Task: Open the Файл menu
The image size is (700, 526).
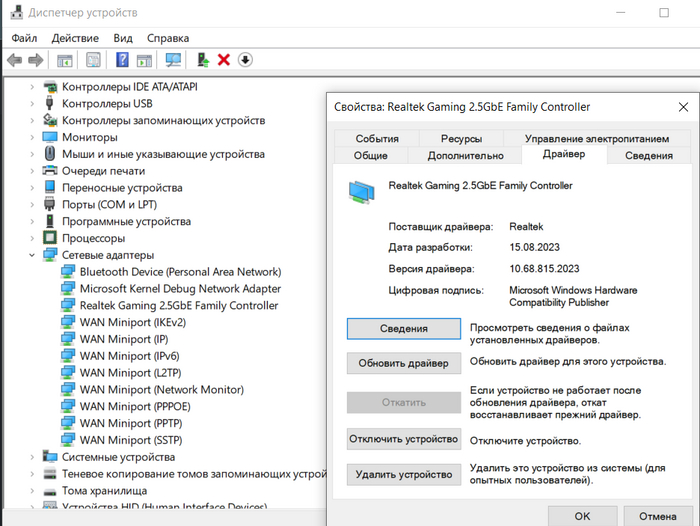Action: (x=24, y=38)
